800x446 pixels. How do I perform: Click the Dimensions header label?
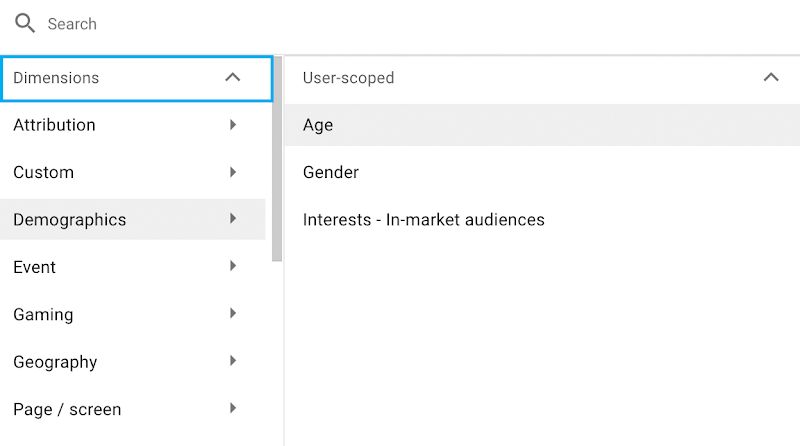(x=56, y=78)
